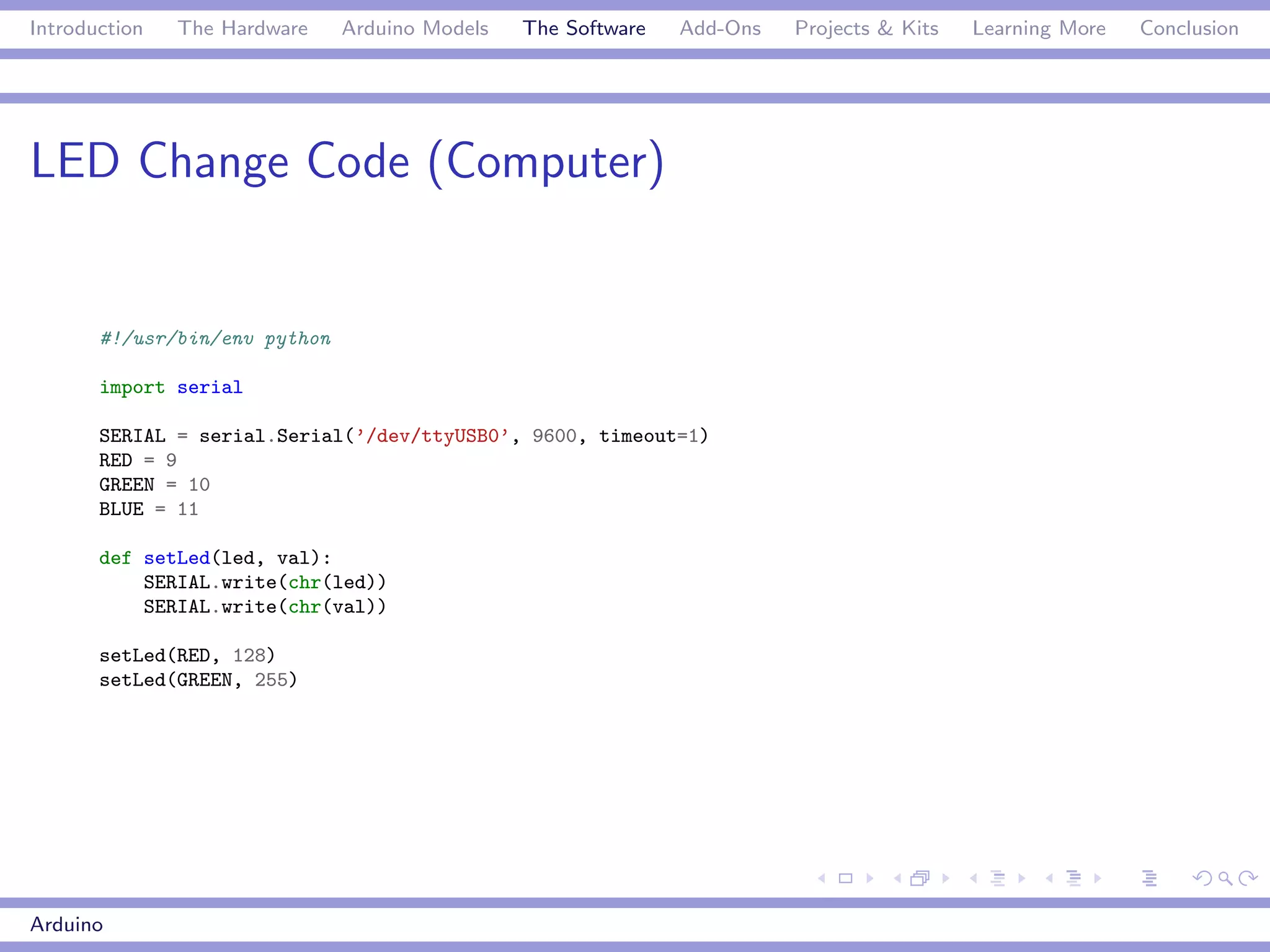Select The Software section tab
Screen dimensions: 1270x952
pyautogui.click(x=584, y=29)
